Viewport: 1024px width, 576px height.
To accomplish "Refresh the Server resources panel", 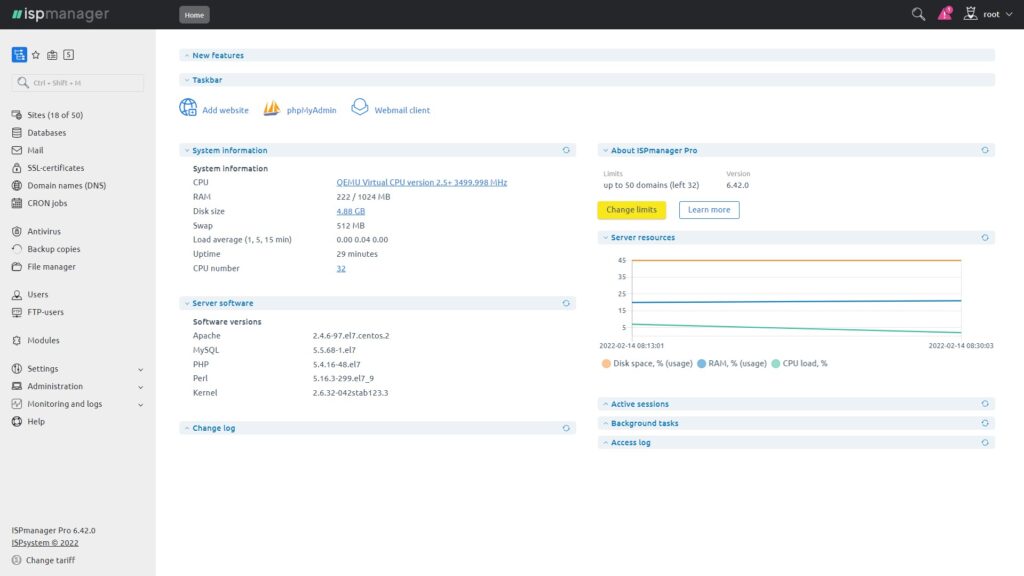I will (x=985, y=238).
